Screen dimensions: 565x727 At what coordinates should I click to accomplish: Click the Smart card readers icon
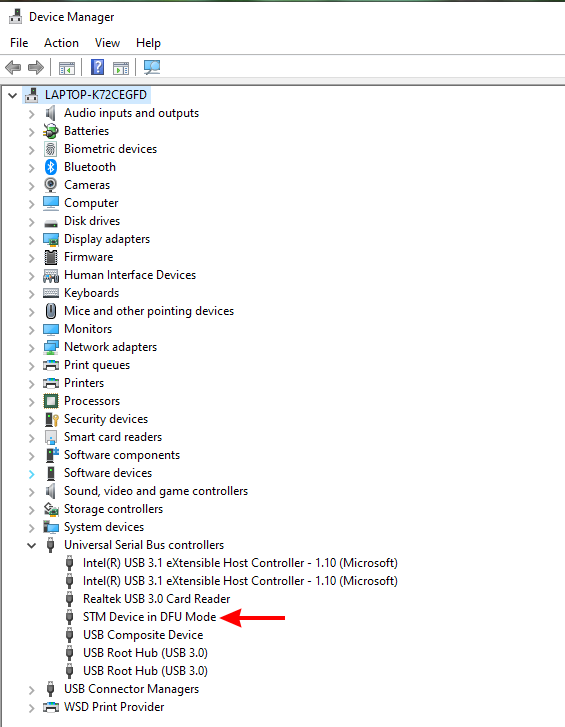coord(51,437)
